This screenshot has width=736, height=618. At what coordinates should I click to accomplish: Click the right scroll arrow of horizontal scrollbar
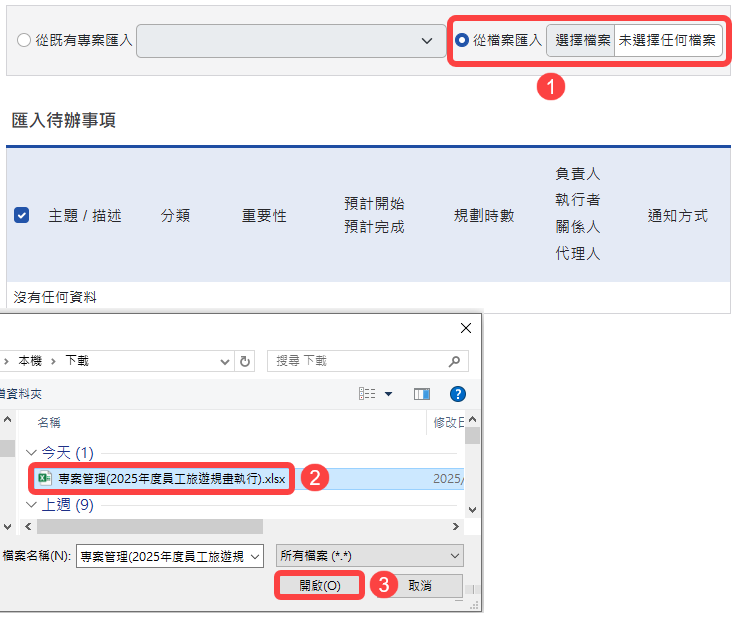458,526
